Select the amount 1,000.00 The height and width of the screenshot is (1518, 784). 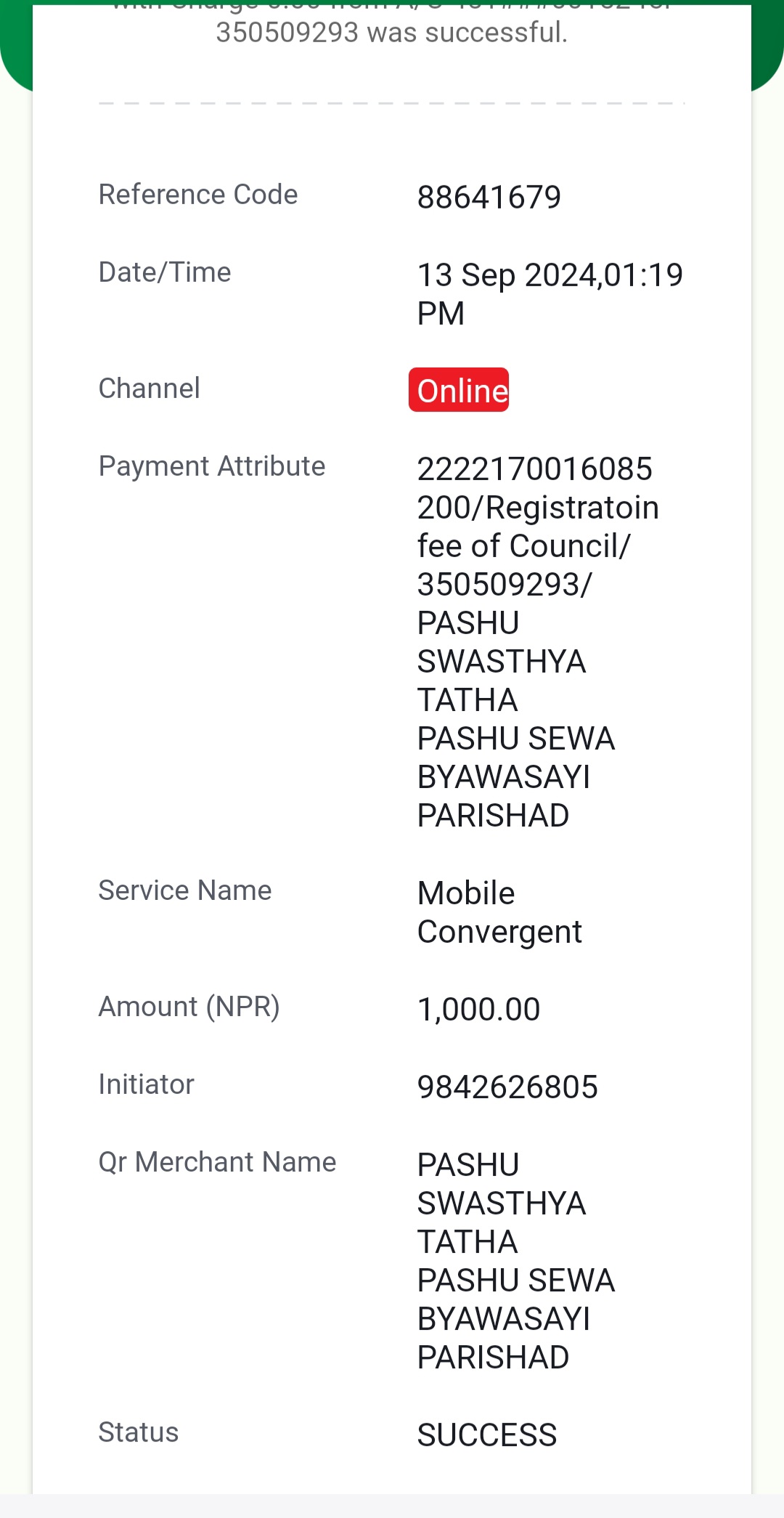[479, 1009]
